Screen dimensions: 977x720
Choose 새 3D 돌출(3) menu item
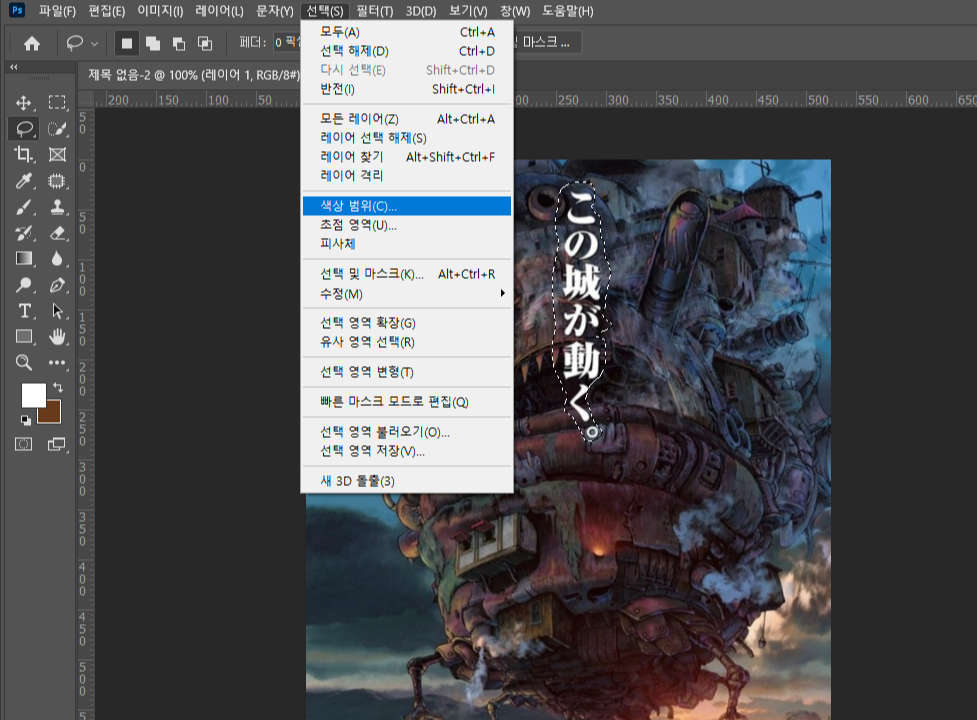tap(407, 481)
